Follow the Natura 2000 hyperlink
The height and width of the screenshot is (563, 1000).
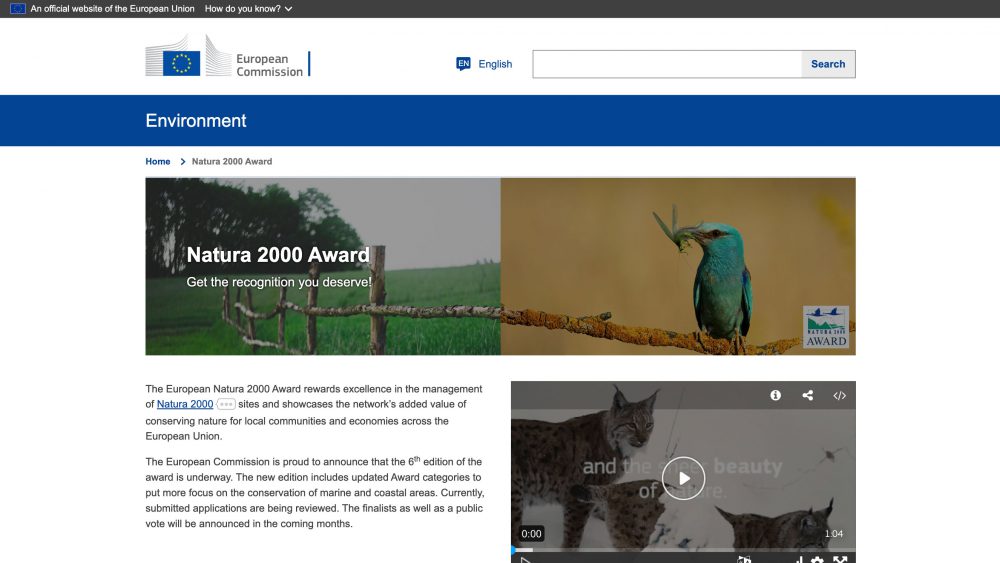tap(185, 404)
